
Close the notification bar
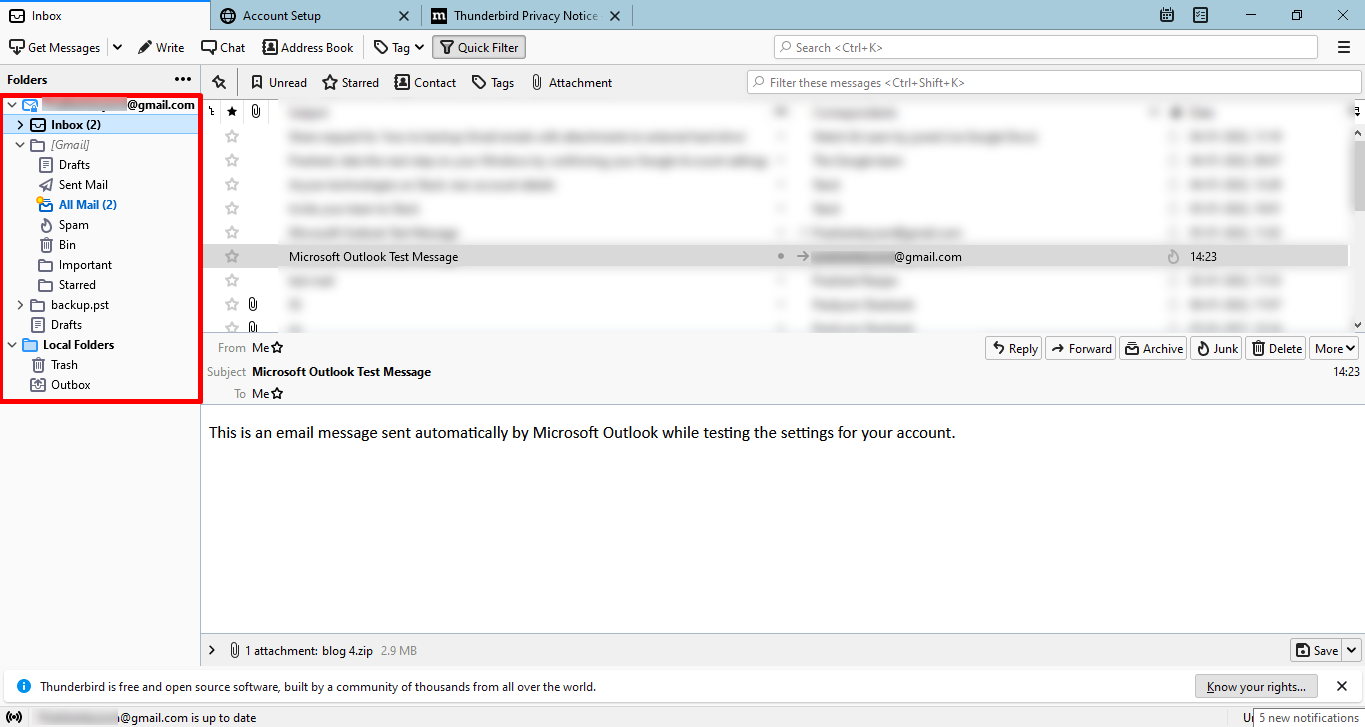point(1343,686)
